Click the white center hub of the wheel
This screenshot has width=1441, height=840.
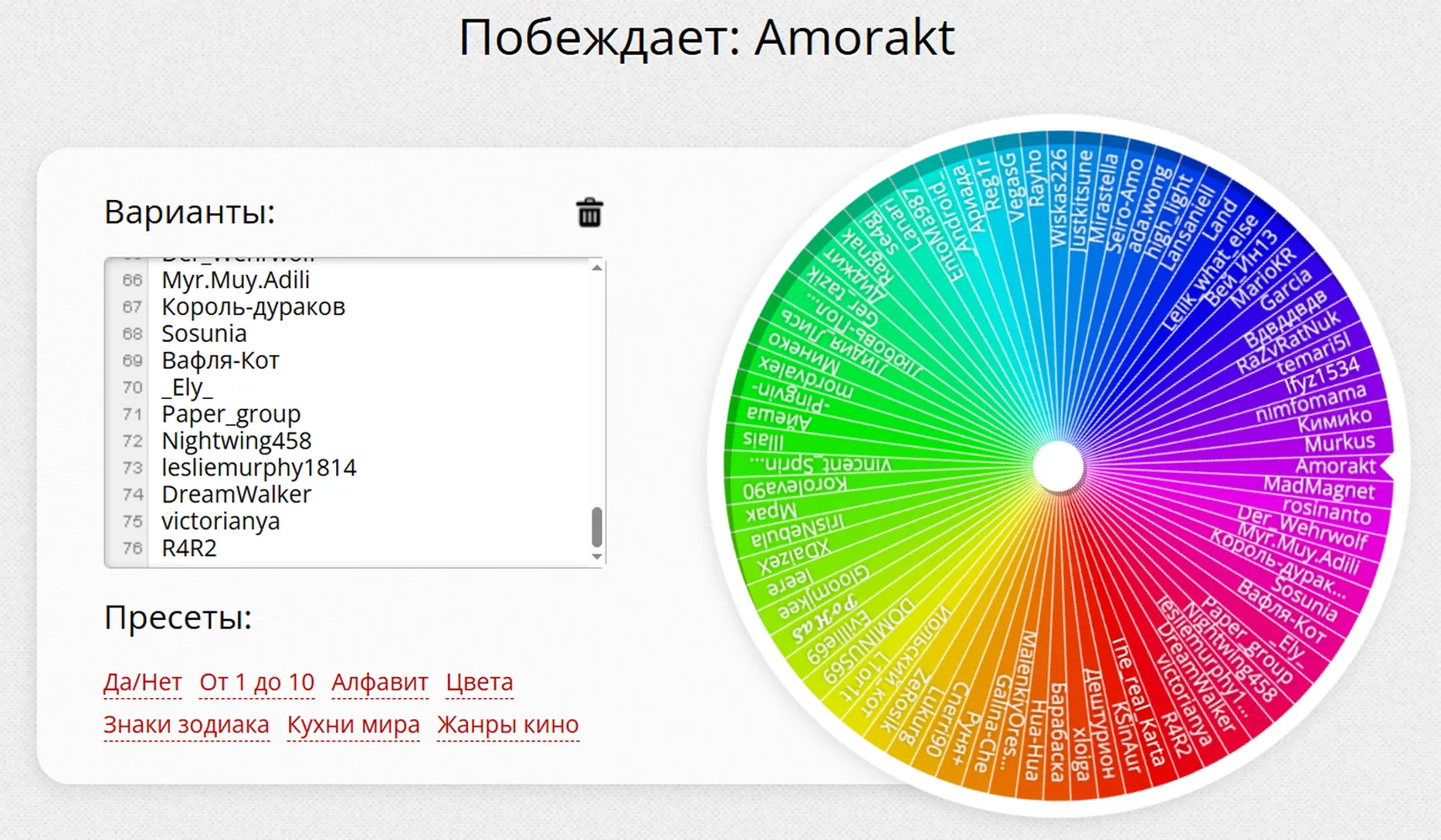coord(1058,466)
